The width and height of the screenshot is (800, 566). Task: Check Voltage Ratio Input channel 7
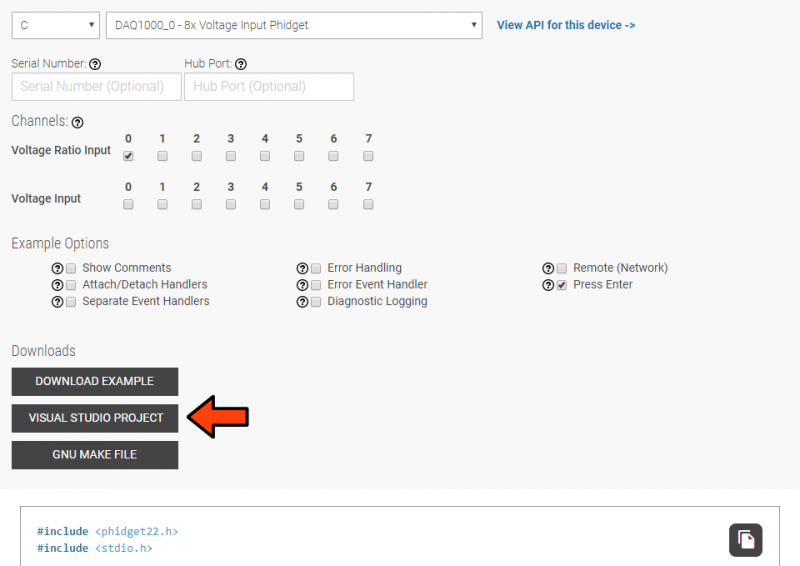(x=368, y=156)
